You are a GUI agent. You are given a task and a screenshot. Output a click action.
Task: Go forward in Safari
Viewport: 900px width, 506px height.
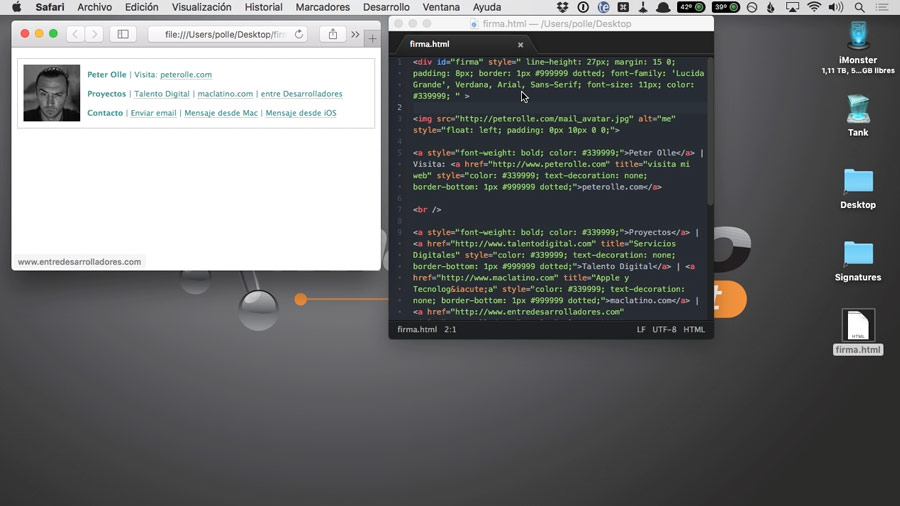(95, 34)
